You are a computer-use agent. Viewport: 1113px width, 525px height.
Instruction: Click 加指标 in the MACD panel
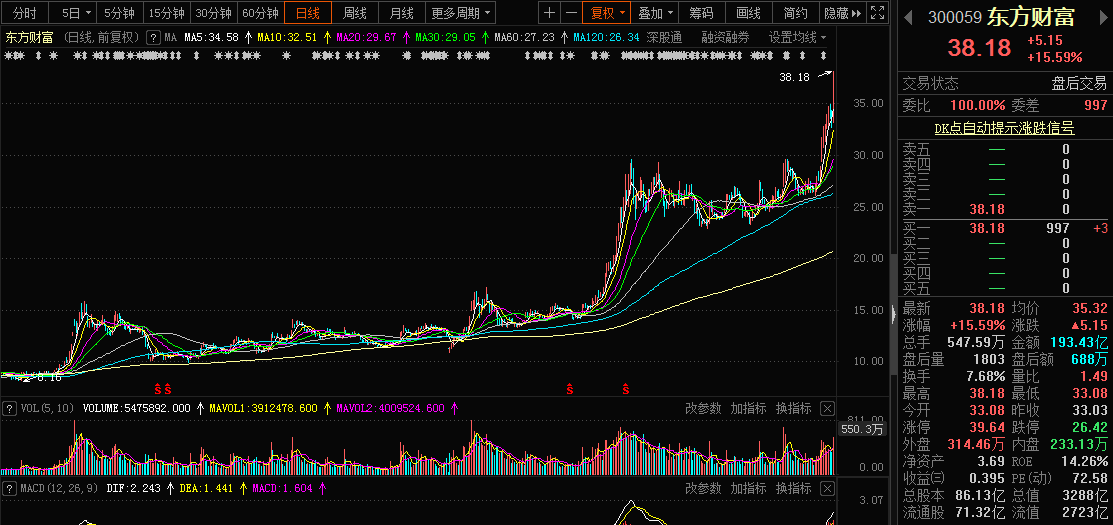point(748,488)
